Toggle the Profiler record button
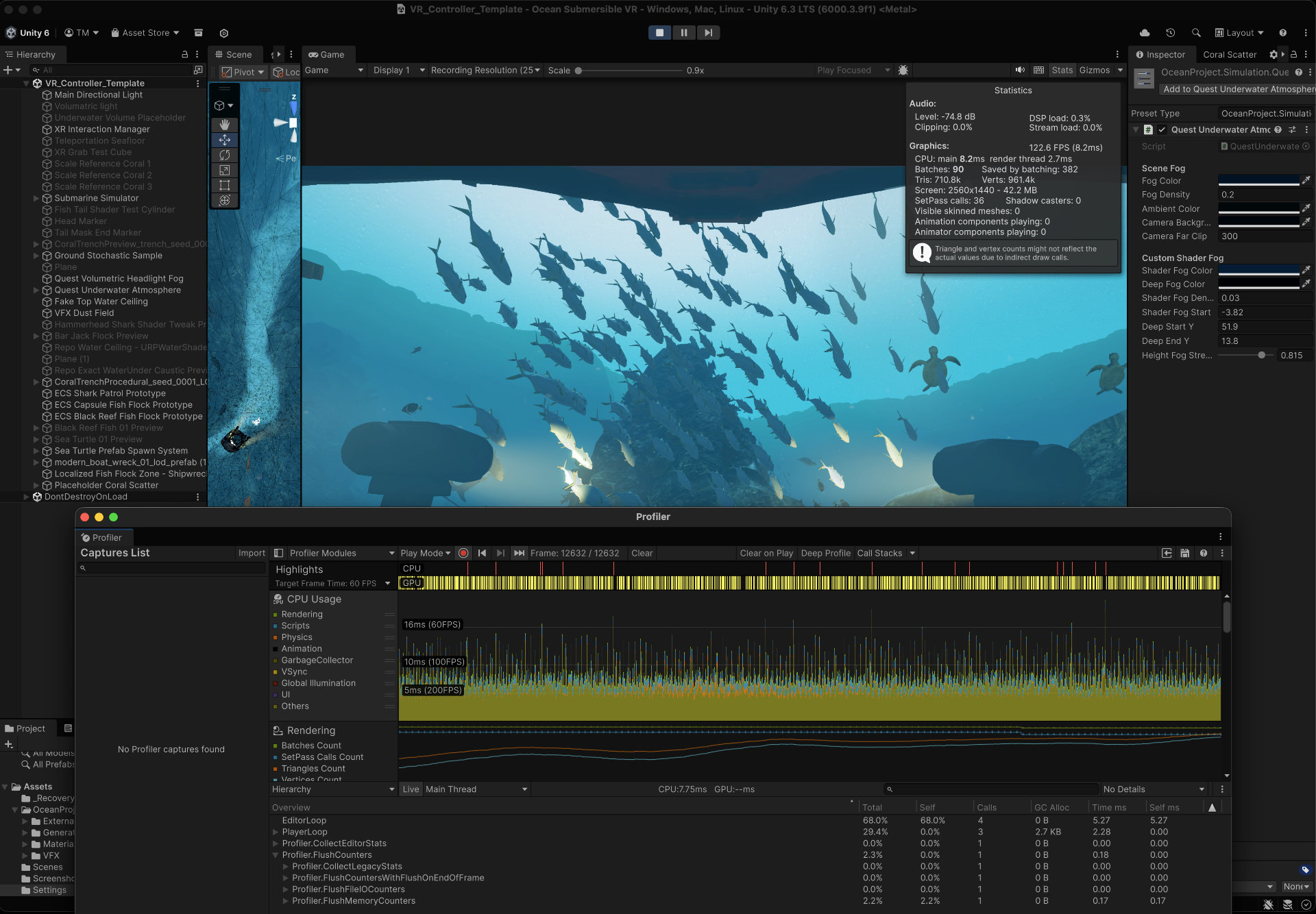The width and height of the screenshot is (1316, 914). (463, 553)
